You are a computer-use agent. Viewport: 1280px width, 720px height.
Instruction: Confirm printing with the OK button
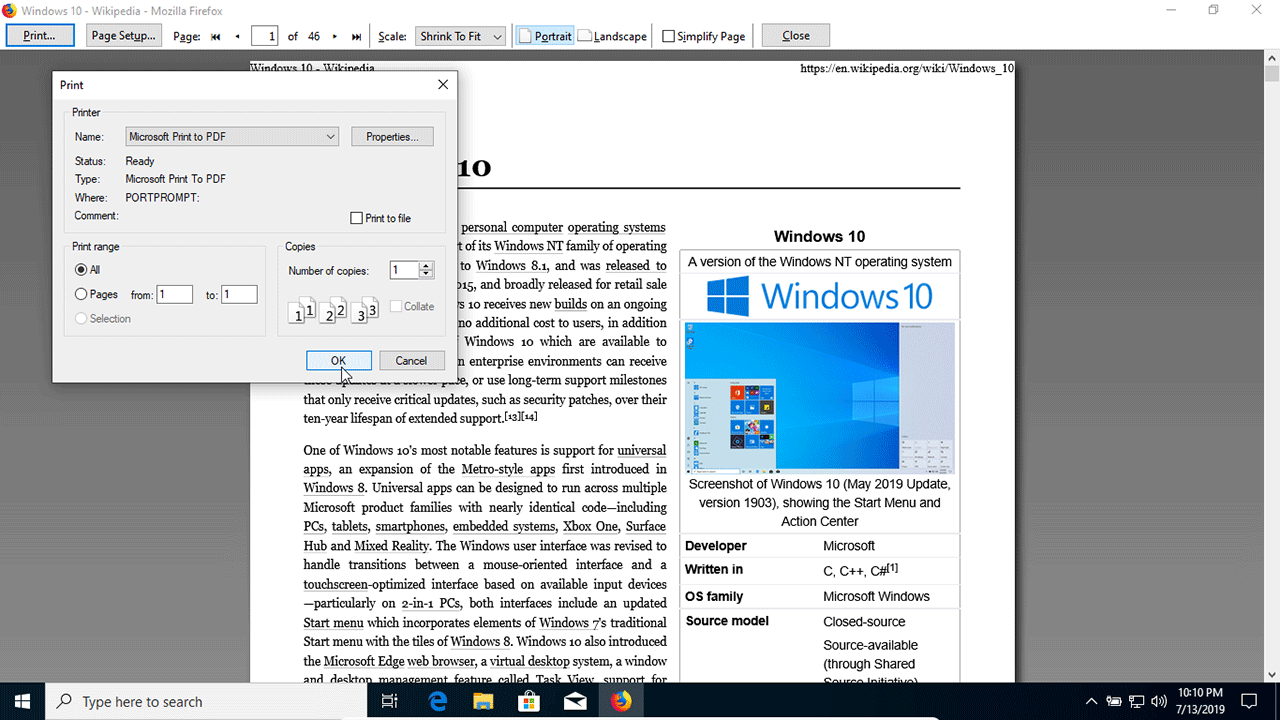(339, 360)
